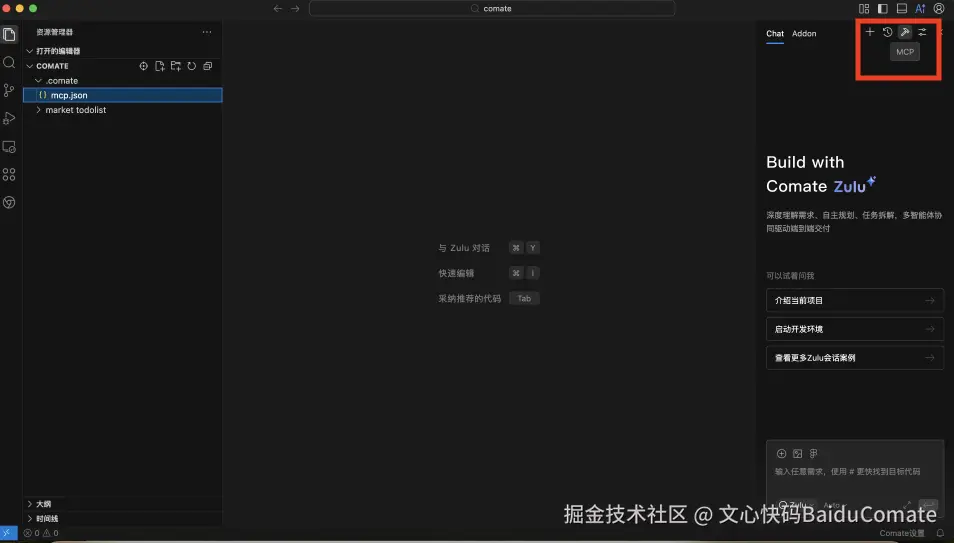Open MCP settings with hammer icon
Image resolution: width=954 pixels, height=543 pixels.
pos(905,32)
